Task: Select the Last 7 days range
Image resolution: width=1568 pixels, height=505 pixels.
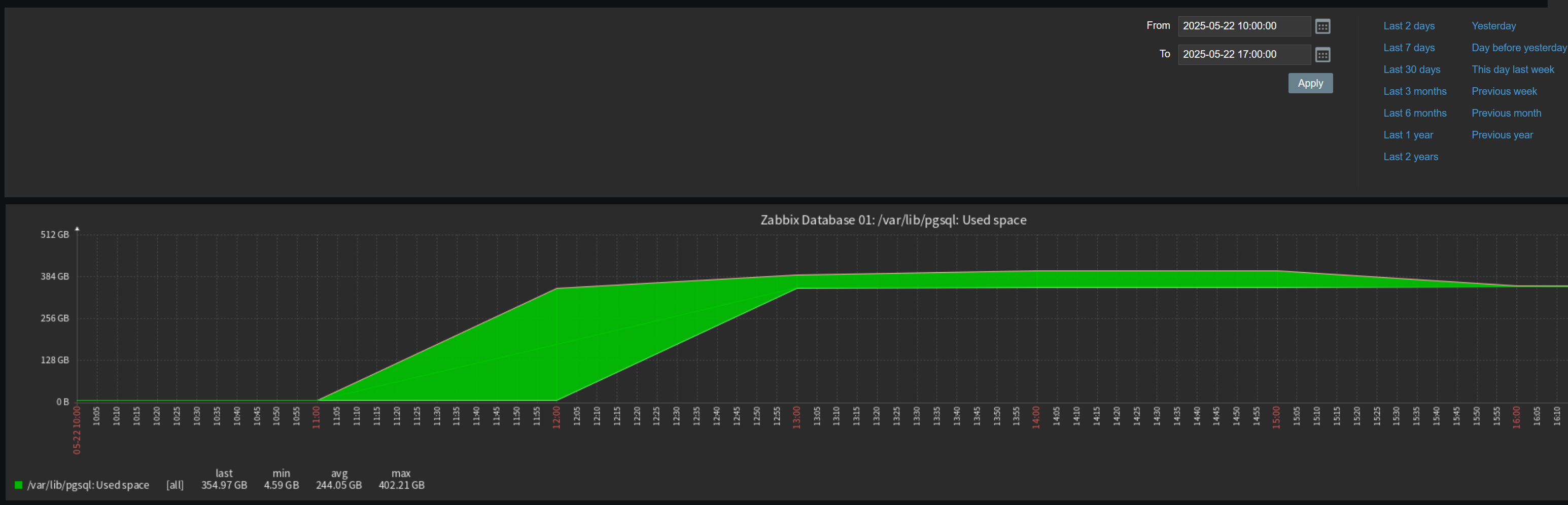Action: pos(1409,48)
